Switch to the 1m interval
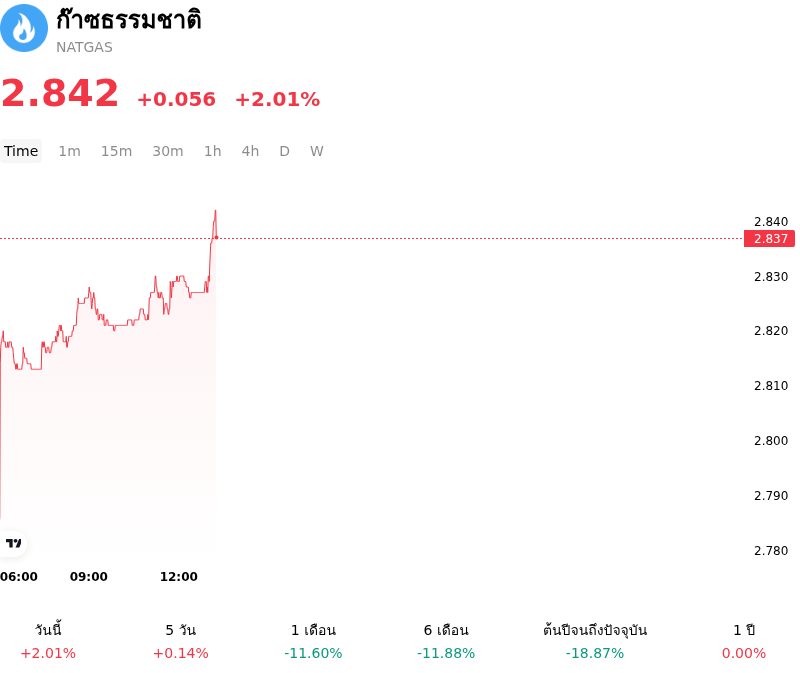 pyautogui.click(x=69, y=151)
